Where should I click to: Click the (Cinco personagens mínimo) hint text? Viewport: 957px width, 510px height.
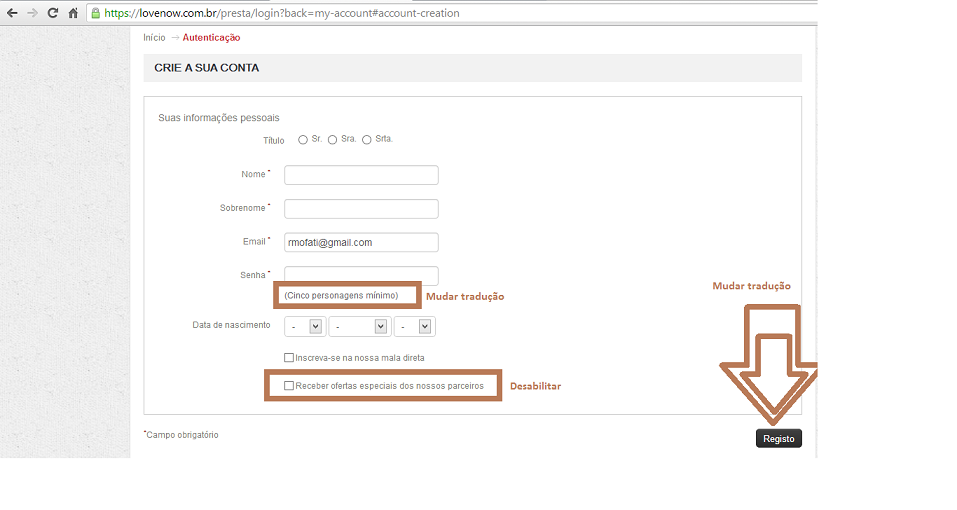(341, 295)
